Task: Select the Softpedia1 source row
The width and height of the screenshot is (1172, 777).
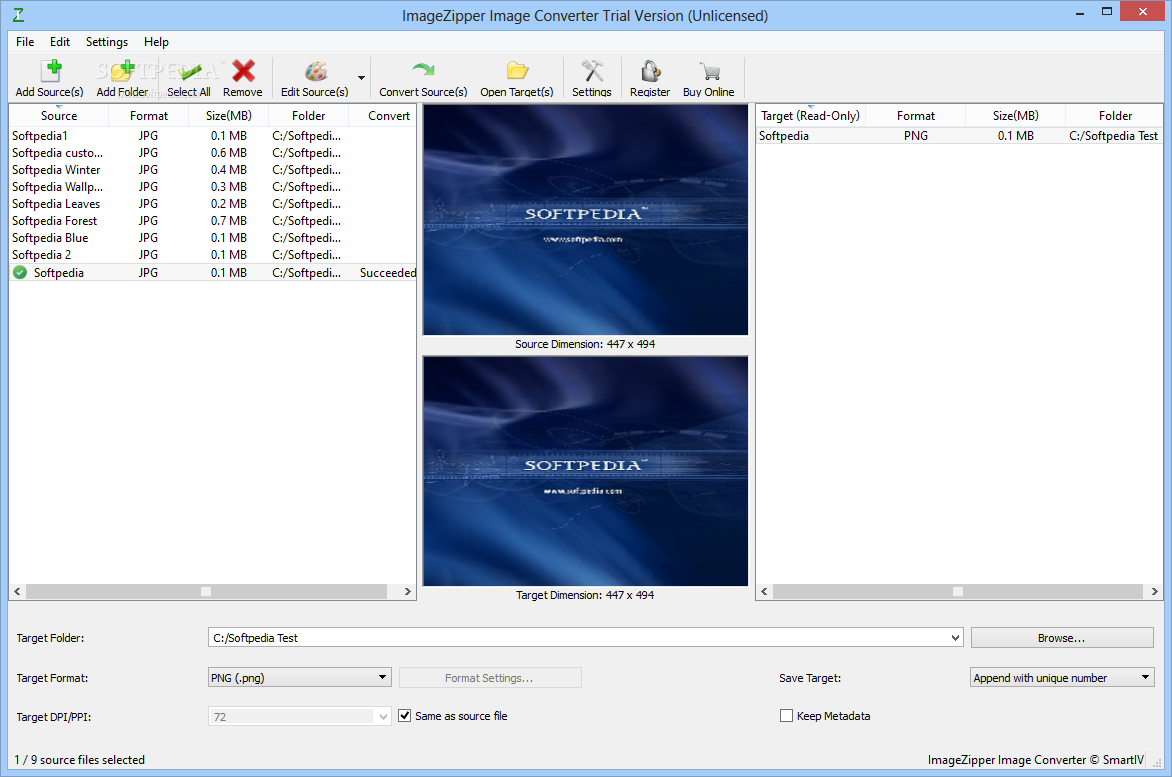Action: pyautogui.click(x=212, y=136)
